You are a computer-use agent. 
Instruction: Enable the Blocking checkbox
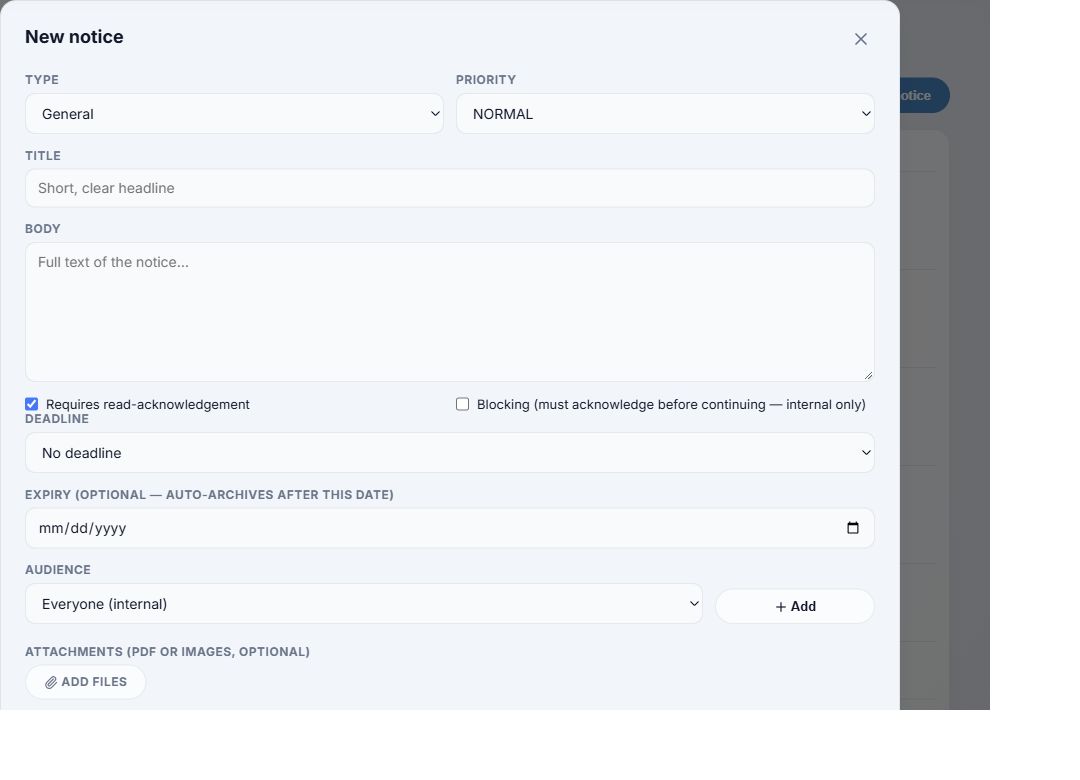462,404
